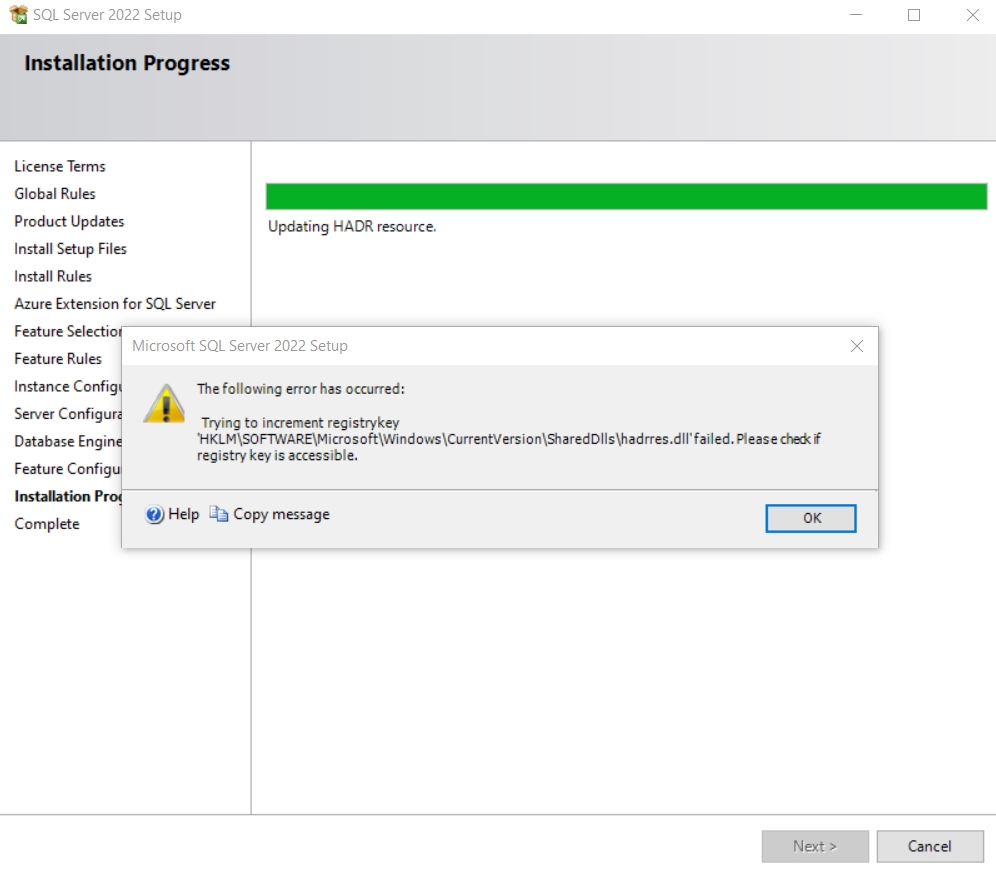The width and height of the screenshot is (996, 870).
Task: Click 'The following error has occurred' text
Action: 300,389
